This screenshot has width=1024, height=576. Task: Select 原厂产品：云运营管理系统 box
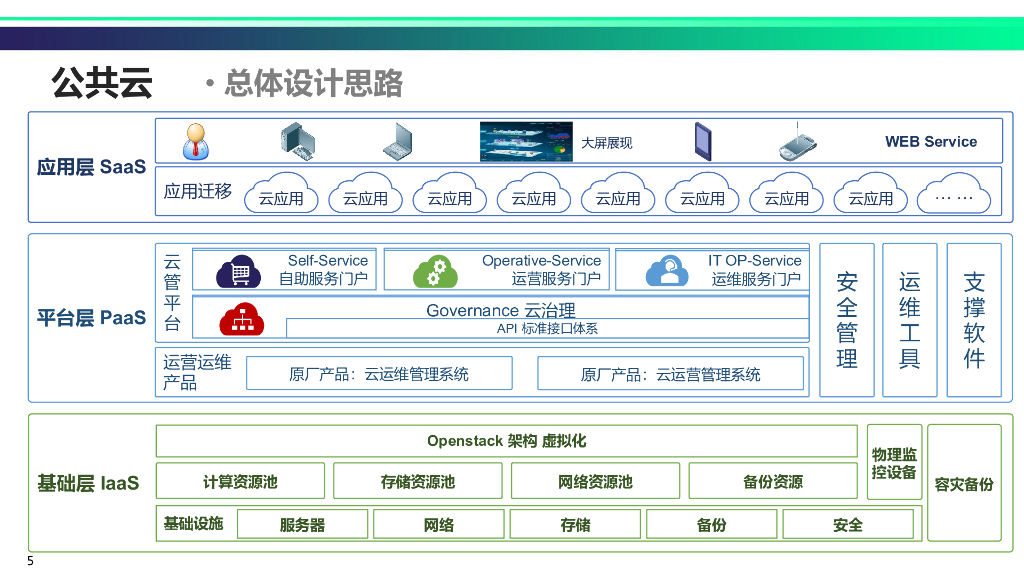click(671, 374)
